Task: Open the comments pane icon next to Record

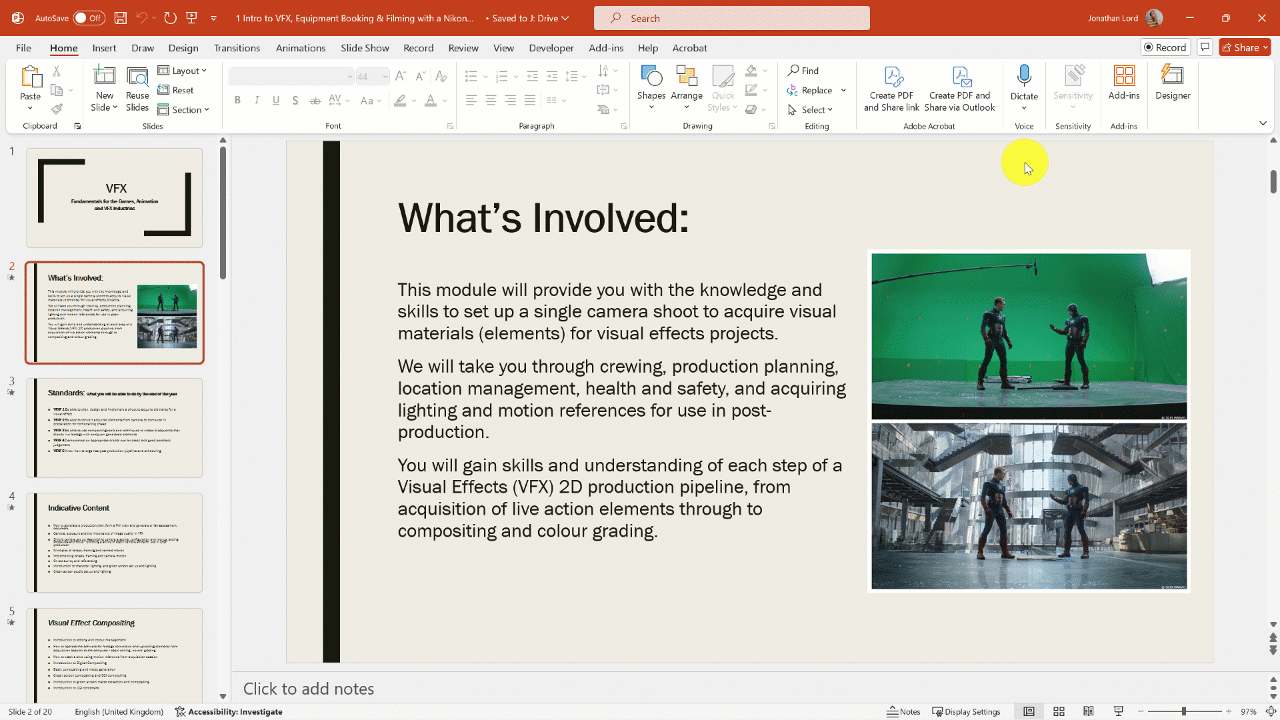Action: [x=1205, y=47]
